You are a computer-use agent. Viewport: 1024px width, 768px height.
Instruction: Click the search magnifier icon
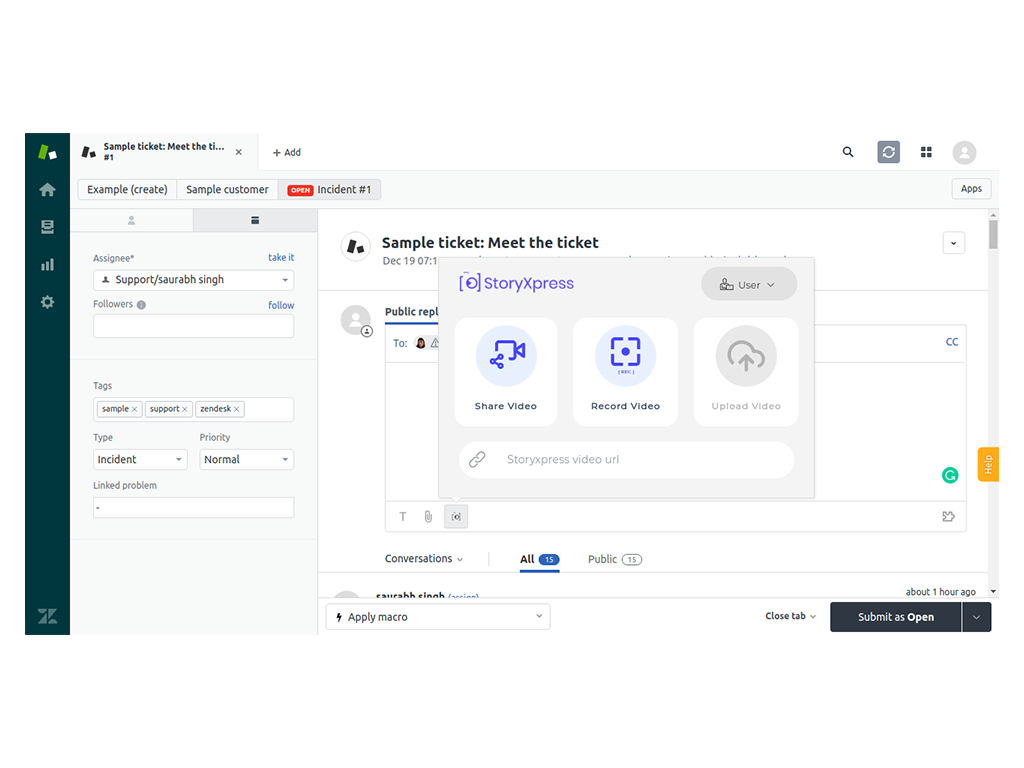[x=848, y=152]
